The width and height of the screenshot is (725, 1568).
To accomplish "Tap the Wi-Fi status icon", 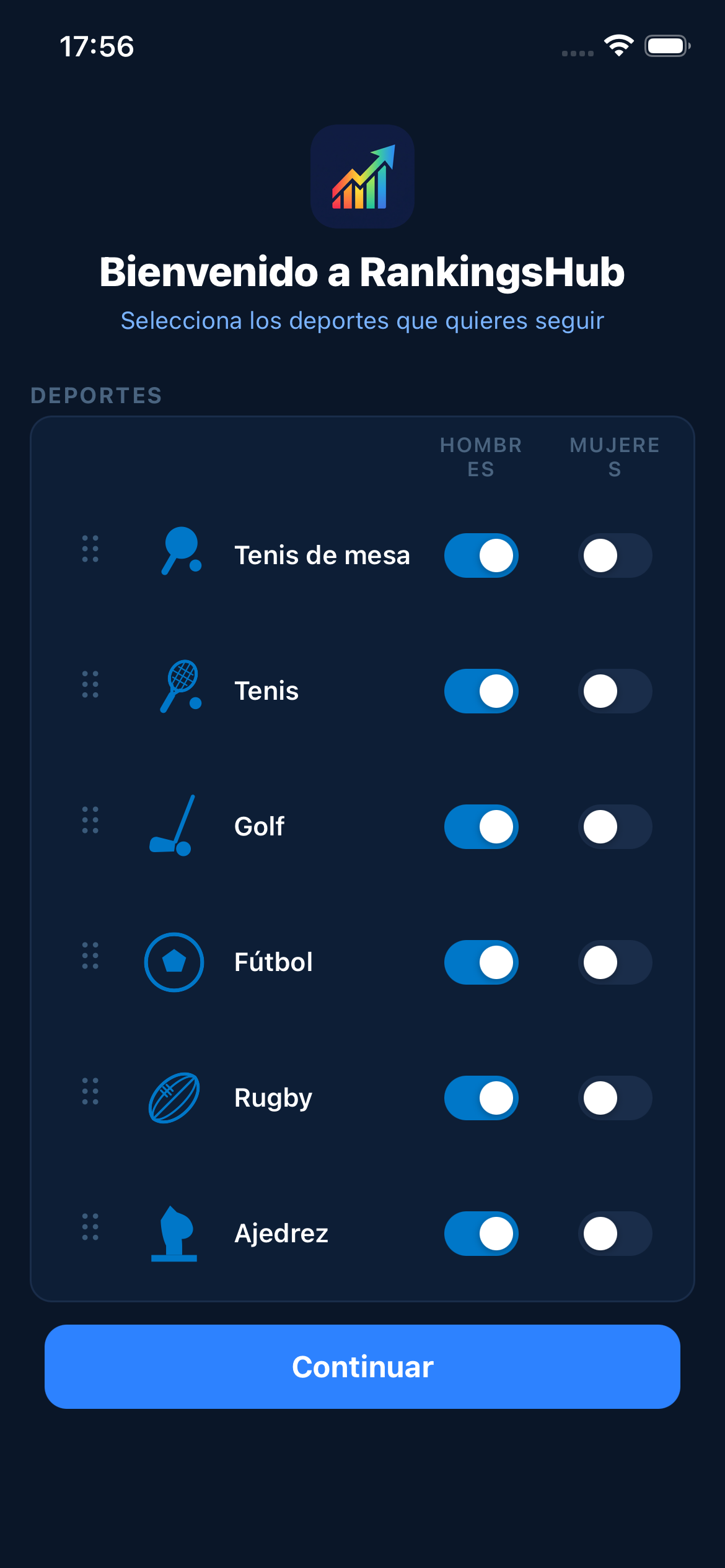I will 618,46.
